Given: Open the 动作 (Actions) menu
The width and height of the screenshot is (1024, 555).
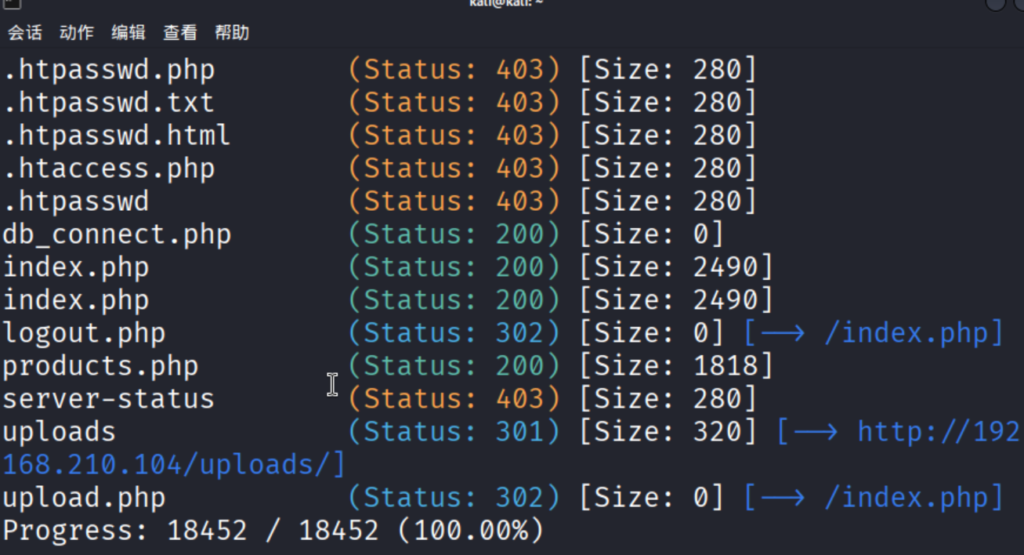Looking at the screenshot, I should pos(76,33).
